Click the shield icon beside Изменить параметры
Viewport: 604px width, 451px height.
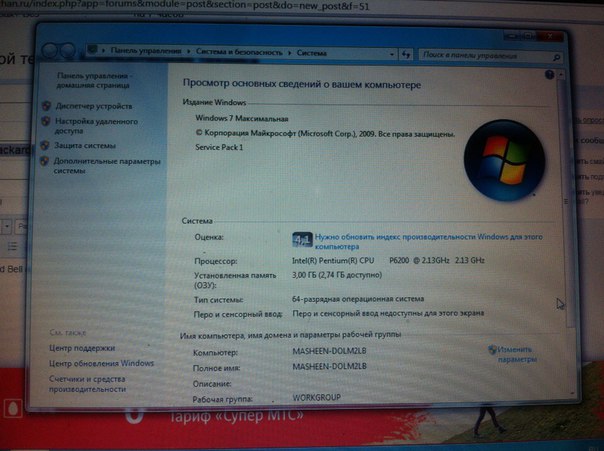(x=493, y=349)
